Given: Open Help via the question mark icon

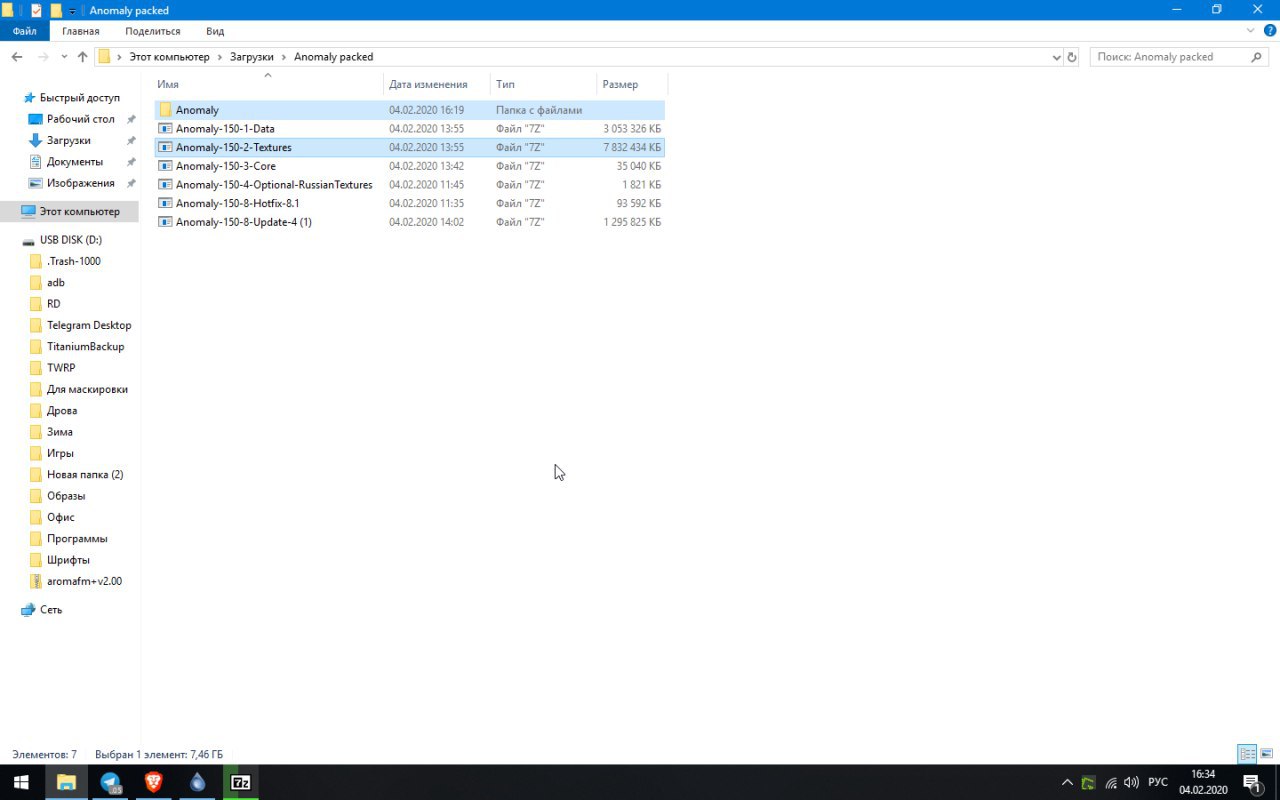Looking at the screenshot, I should (x=1270, y=31).
